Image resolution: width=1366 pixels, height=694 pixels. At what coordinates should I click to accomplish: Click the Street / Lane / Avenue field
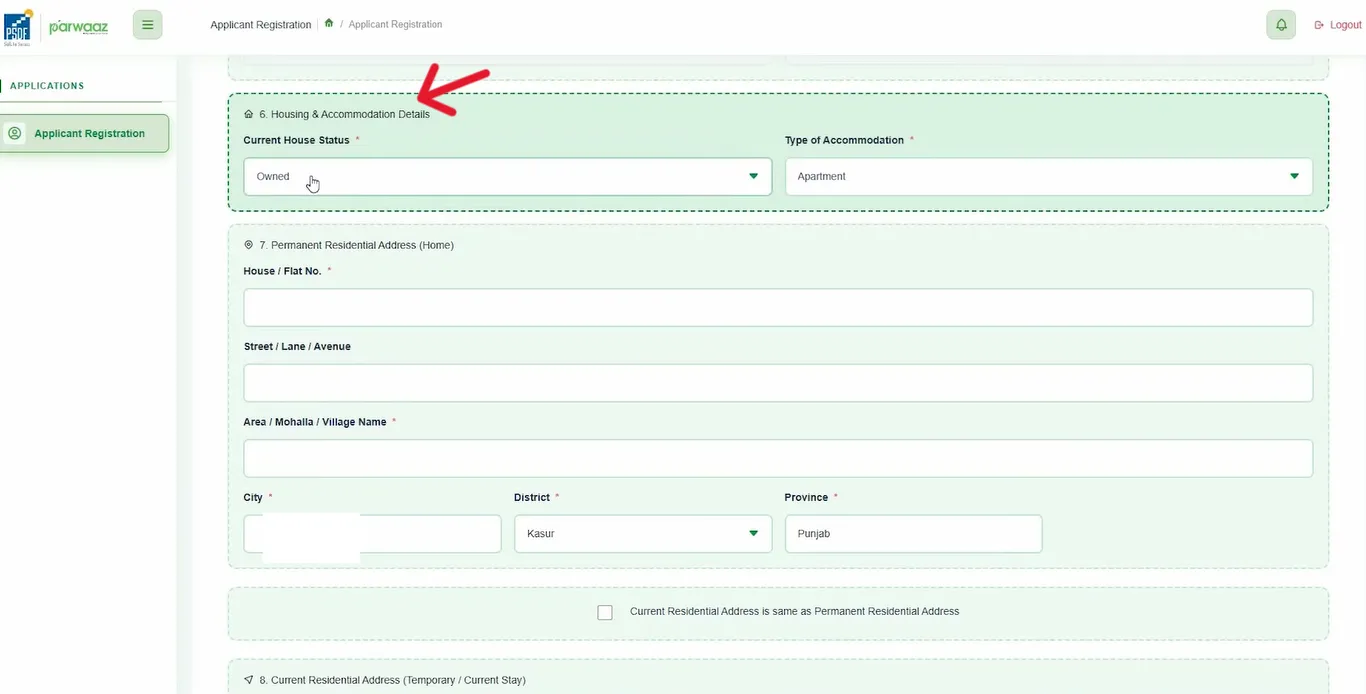[778, 383]
